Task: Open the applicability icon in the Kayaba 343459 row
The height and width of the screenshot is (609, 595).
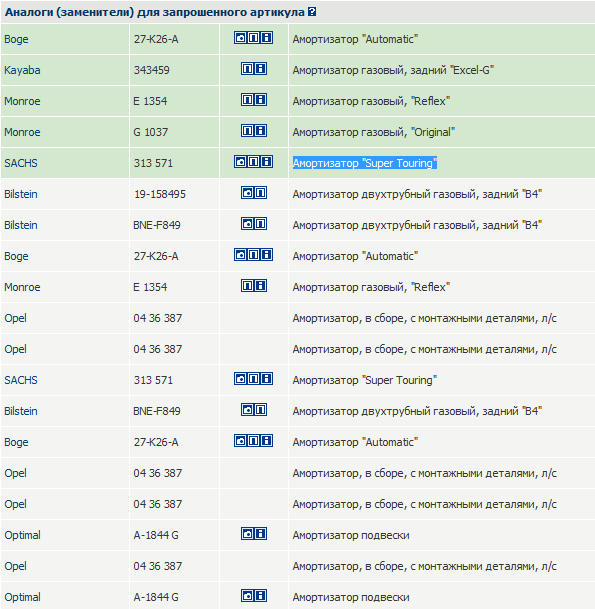Action: coord(247,69)
